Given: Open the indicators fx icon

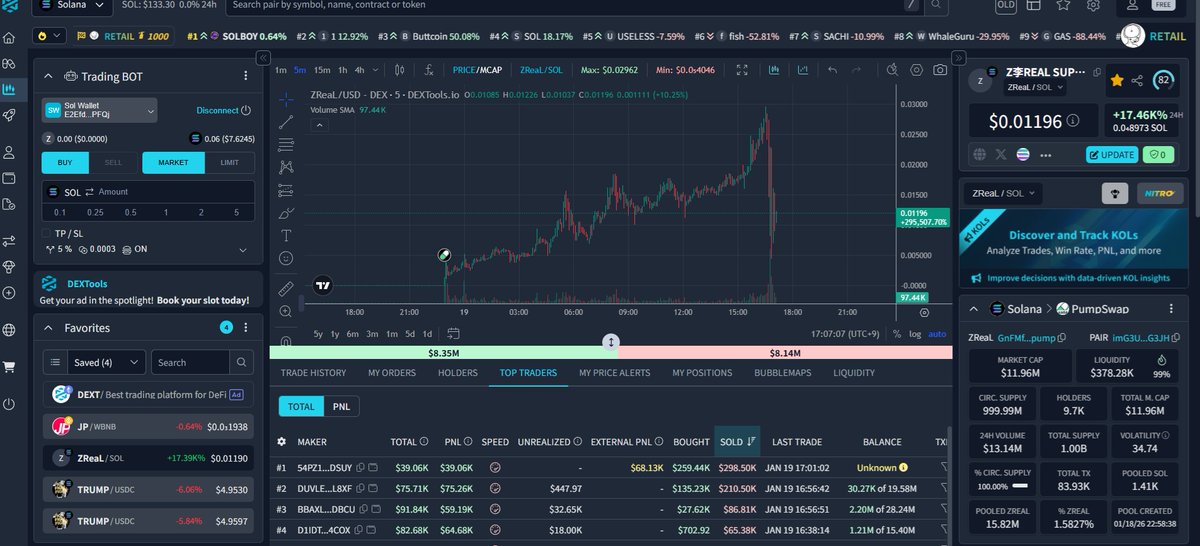Looking at the screenshot, I should click(428, 71).
